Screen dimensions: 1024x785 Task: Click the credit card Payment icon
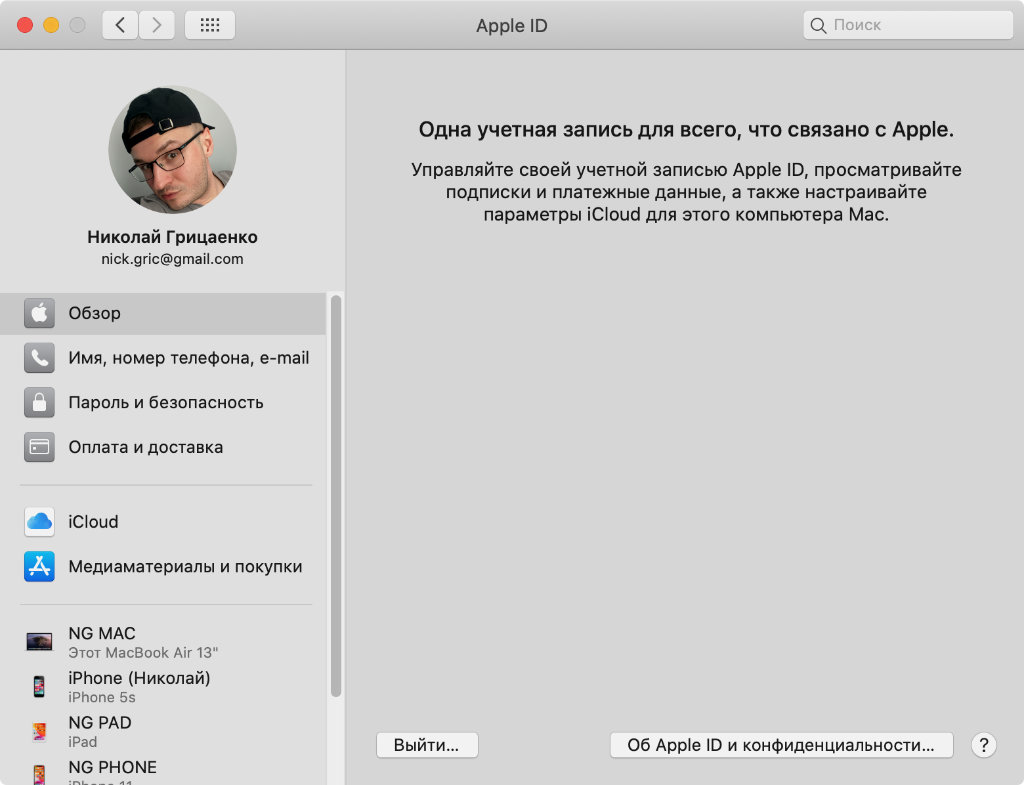click(x=39, y=447)
